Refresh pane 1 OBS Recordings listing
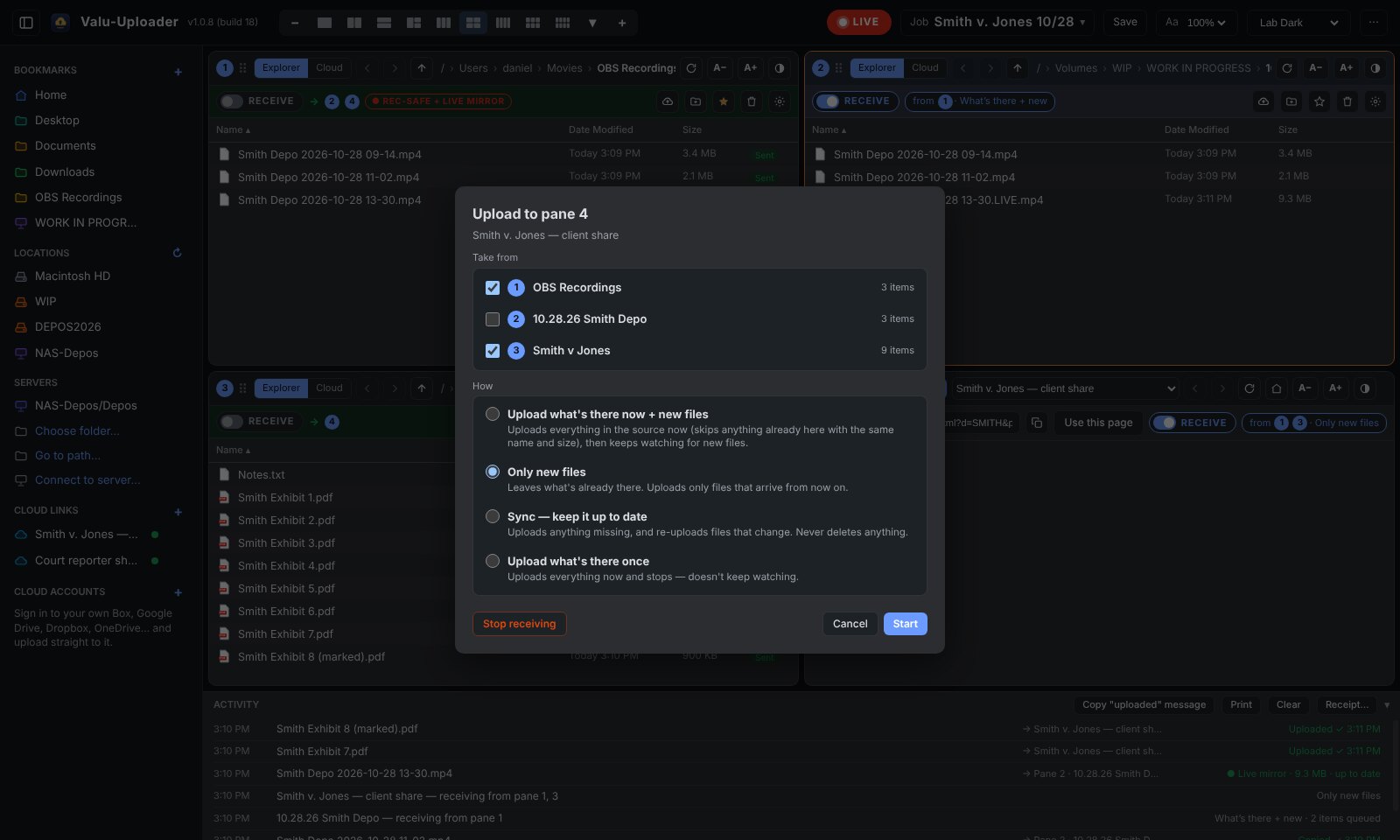The image size is (1400, 840). 691,67
